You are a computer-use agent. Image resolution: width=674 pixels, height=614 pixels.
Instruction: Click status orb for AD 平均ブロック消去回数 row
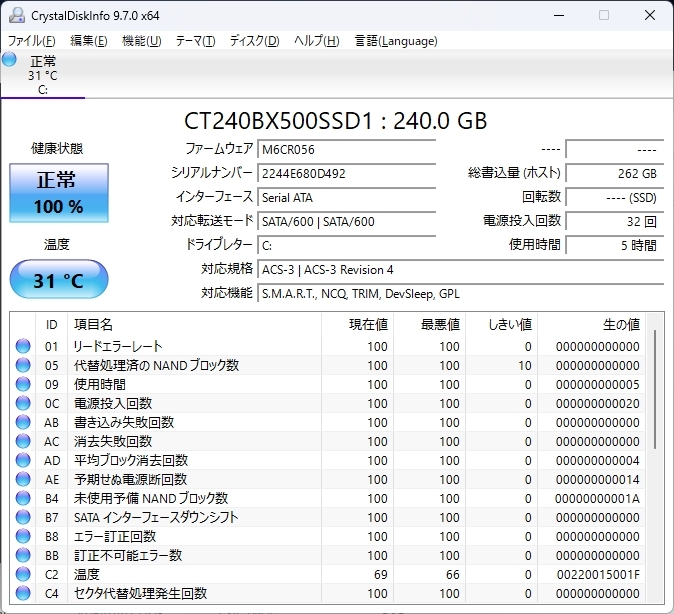tap(23, 460)
